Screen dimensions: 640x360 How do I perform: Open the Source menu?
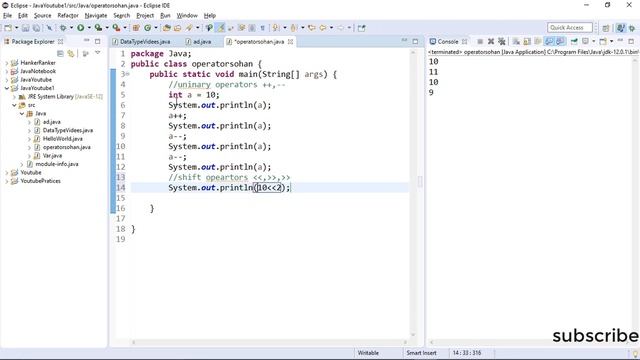(x=42, y=16)
